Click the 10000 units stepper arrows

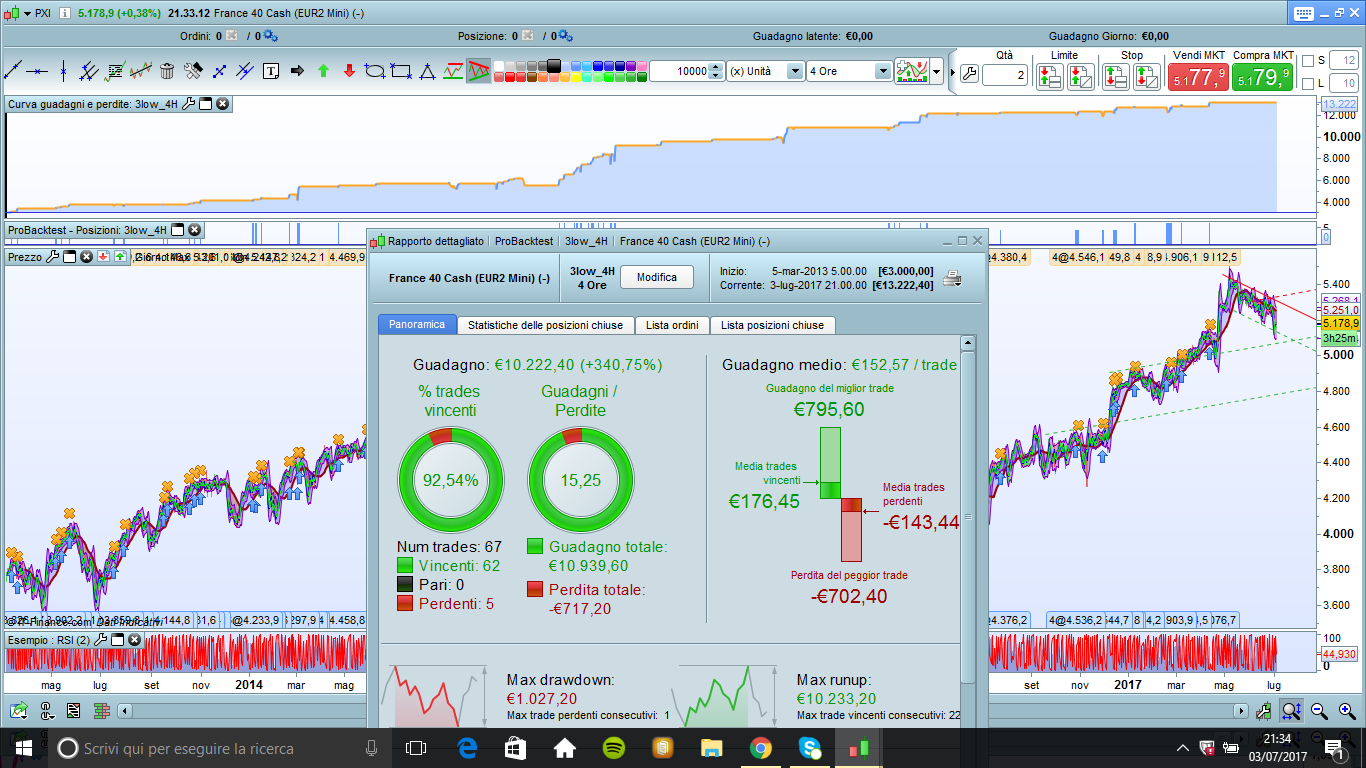coord(715,71)
